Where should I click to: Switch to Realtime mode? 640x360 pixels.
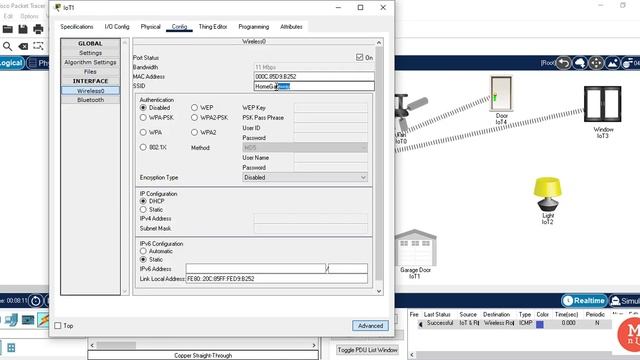pos(584,301)
